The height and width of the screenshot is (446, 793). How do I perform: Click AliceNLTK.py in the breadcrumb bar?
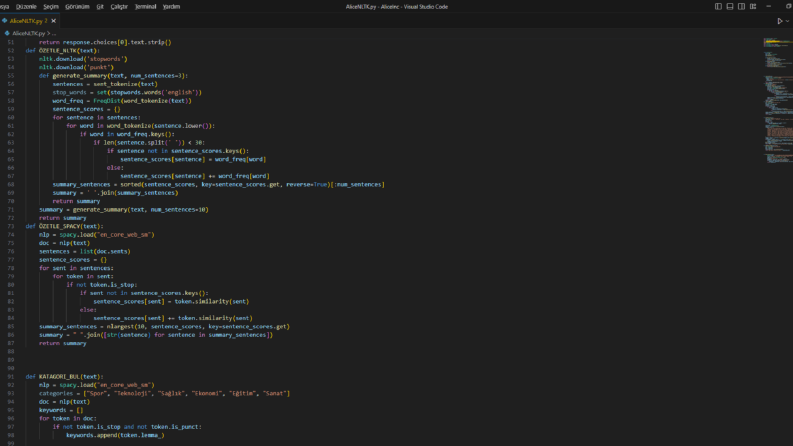(28, 33)
